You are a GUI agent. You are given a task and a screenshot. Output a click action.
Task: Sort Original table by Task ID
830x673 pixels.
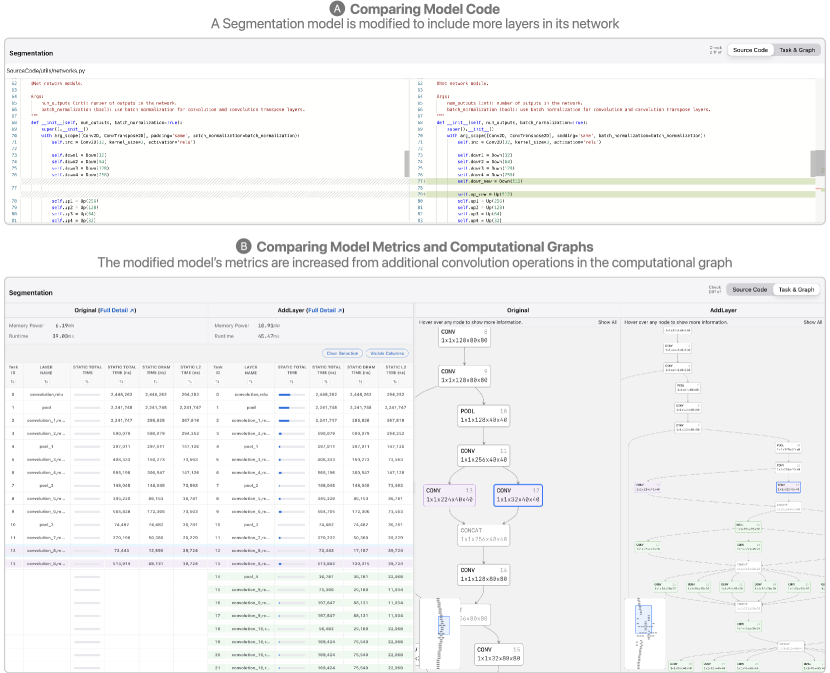(x=13, y=381)
